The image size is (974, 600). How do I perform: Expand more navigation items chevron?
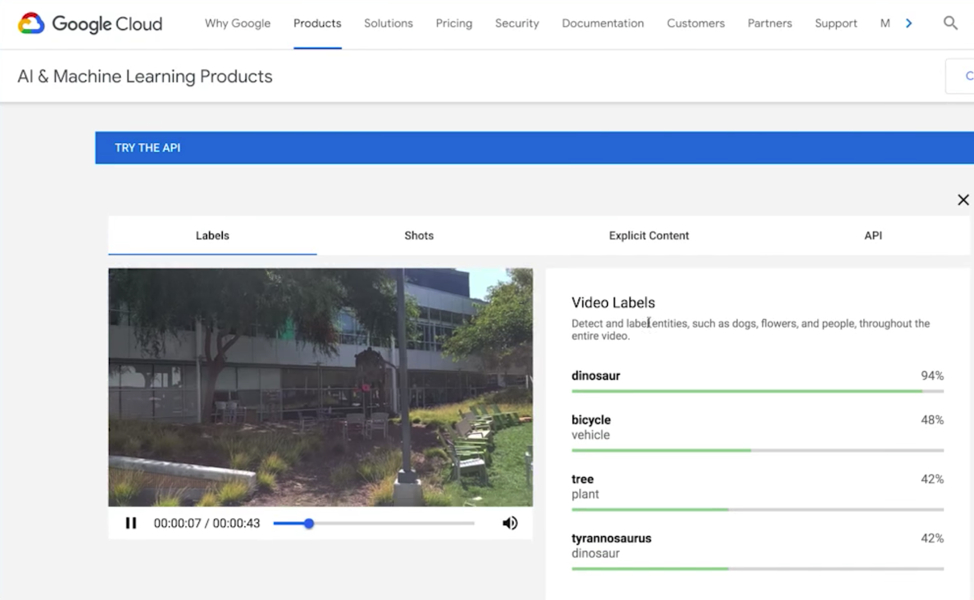click(x=909, y=23)
